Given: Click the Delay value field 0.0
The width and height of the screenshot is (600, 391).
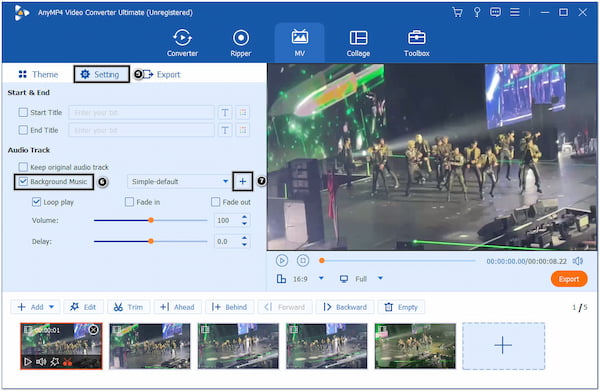Looking at the screenshot, I should coord(227,241).
